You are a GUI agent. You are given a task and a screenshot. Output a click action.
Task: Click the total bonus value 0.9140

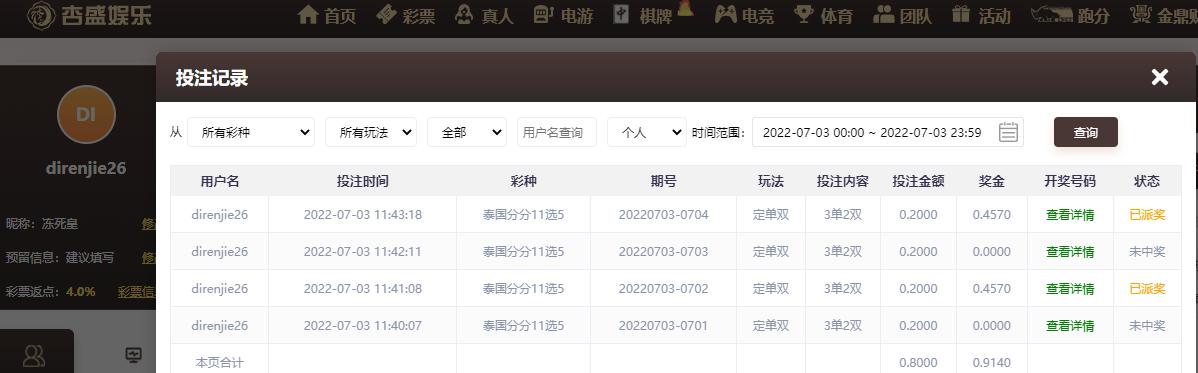[992, 362]
